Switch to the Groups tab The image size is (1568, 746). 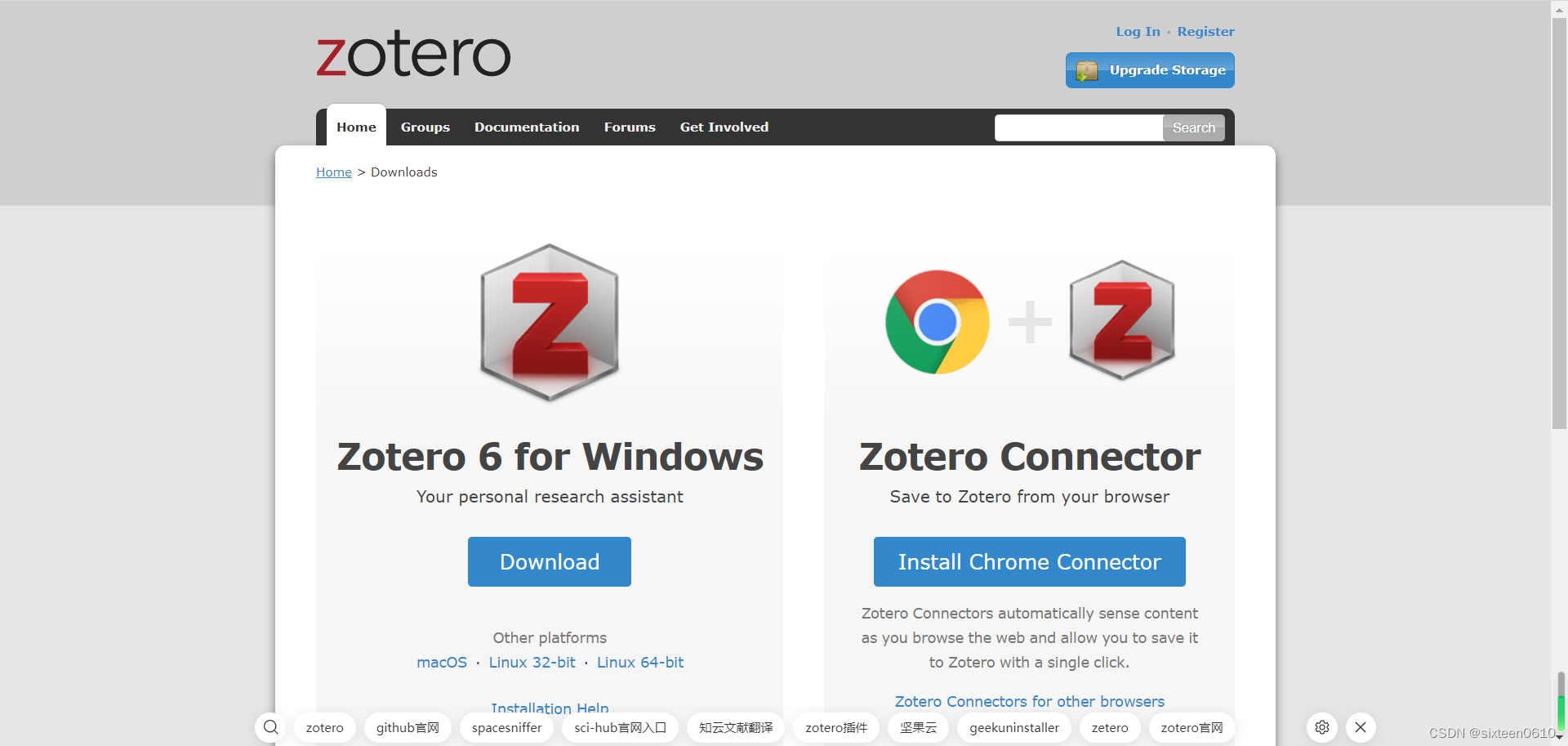click(425, 127)
